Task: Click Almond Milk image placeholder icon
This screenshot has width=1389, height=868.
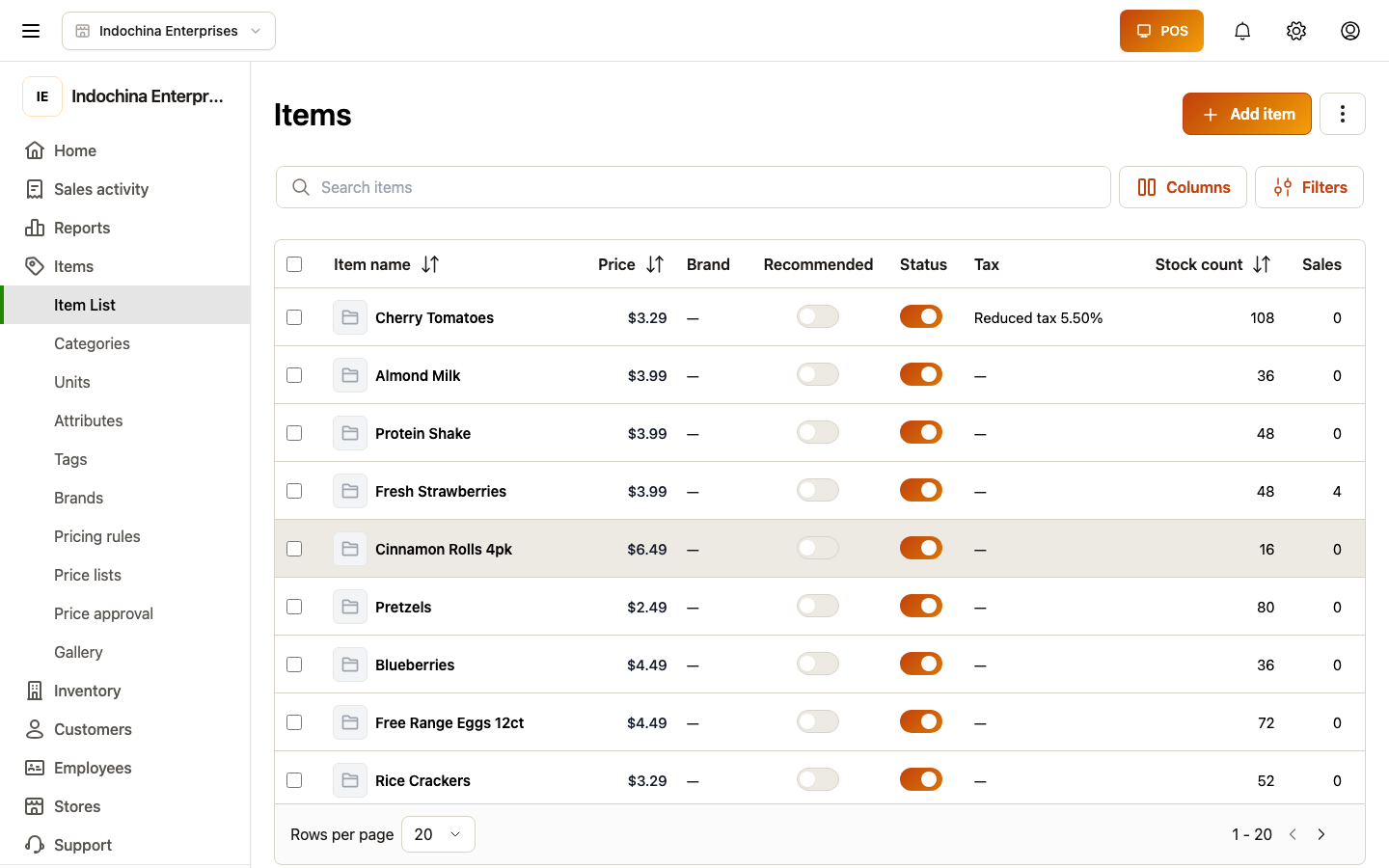Action: [350, 375]
